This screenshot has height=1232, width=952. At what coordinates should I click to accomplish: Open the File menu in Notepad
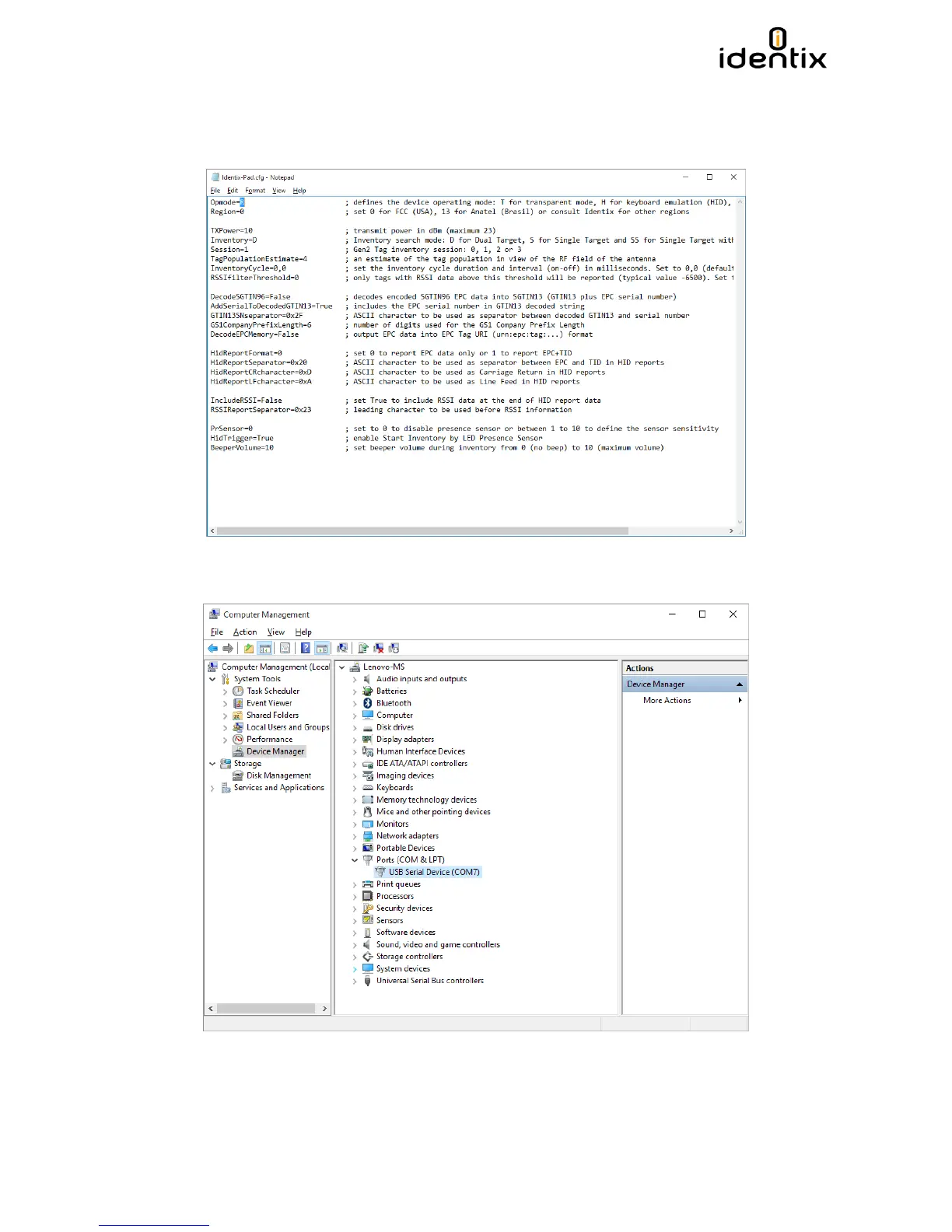point(215,191)
